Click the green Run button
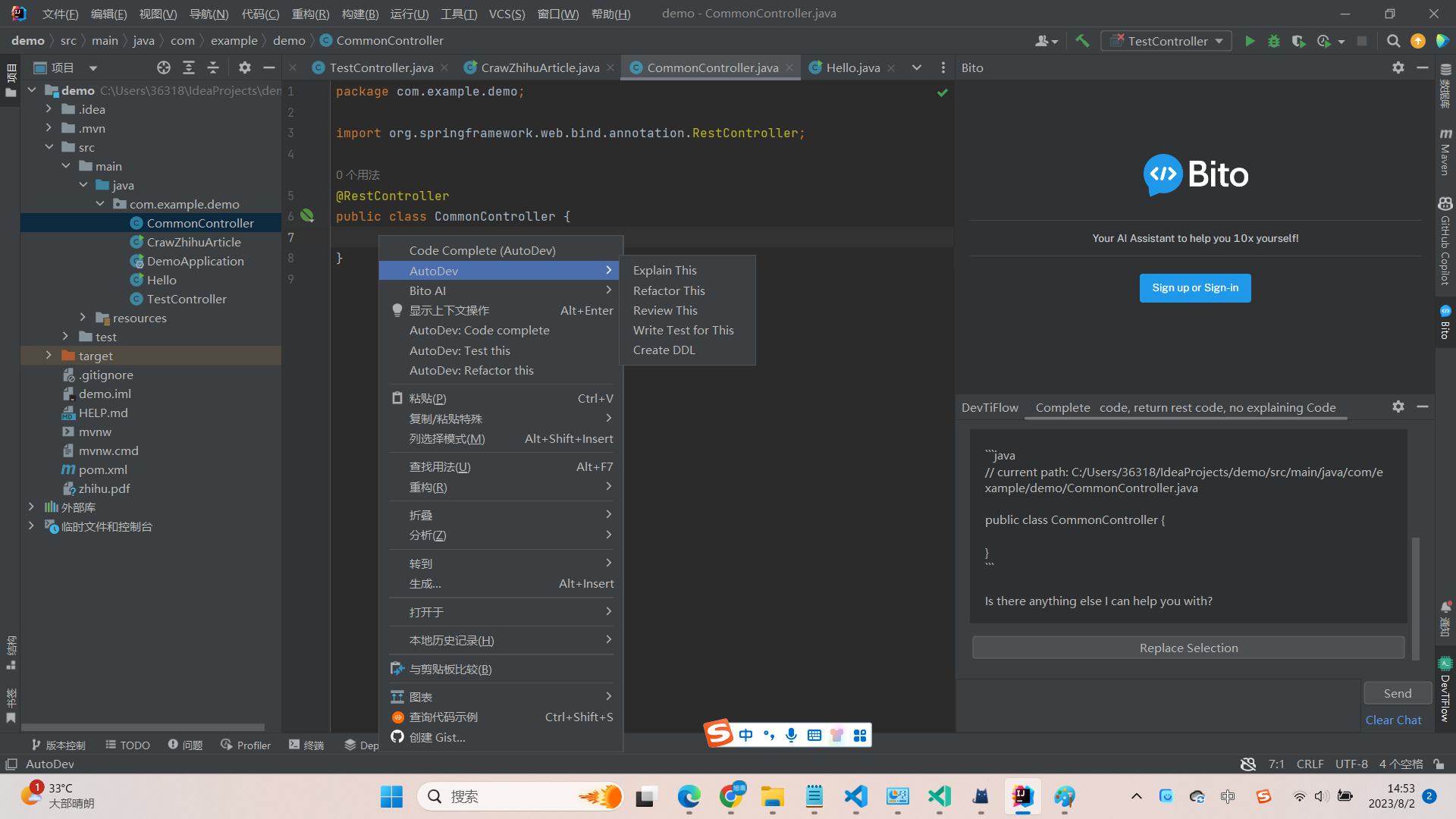The height and width of the screenshot is (819, 1456). (x=1250, y=41)
